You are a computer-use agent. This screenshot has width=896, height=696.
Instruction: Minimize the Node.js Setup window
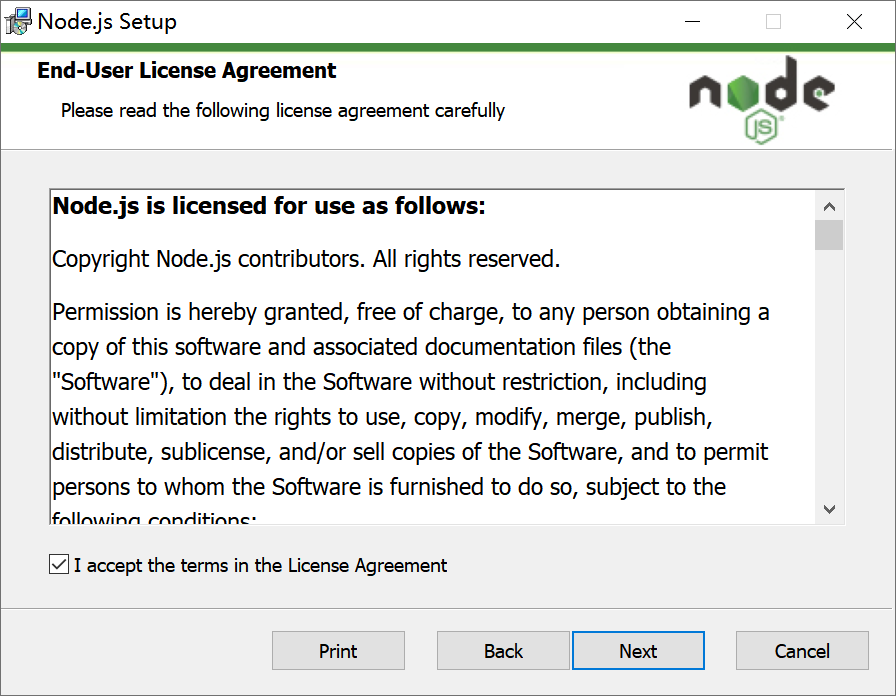click(692, 21)
